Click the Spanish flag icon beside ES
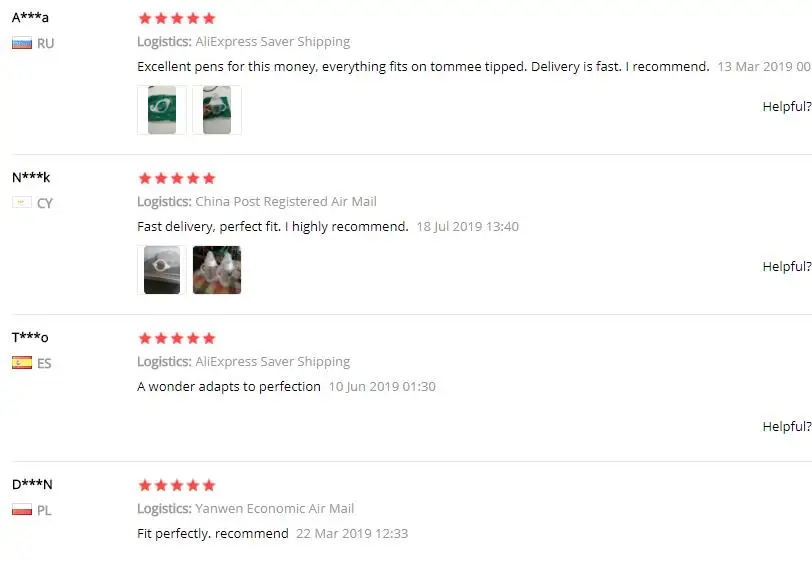Screen dimensions: 812x562 click(22, 363)
